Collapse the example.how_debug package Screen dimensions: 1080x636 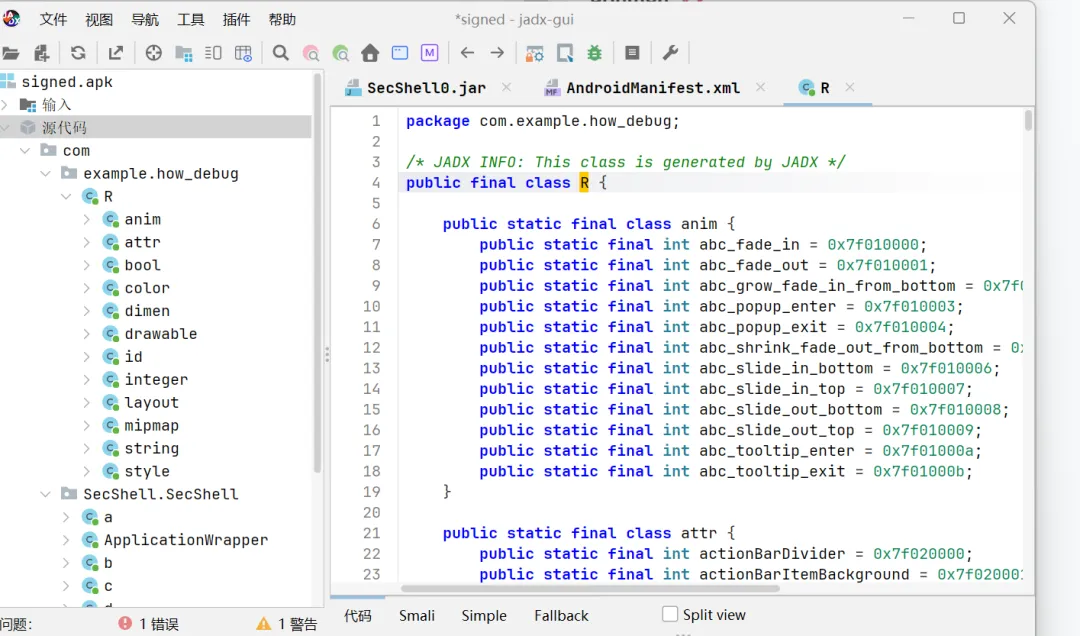(x=45, y=173)
